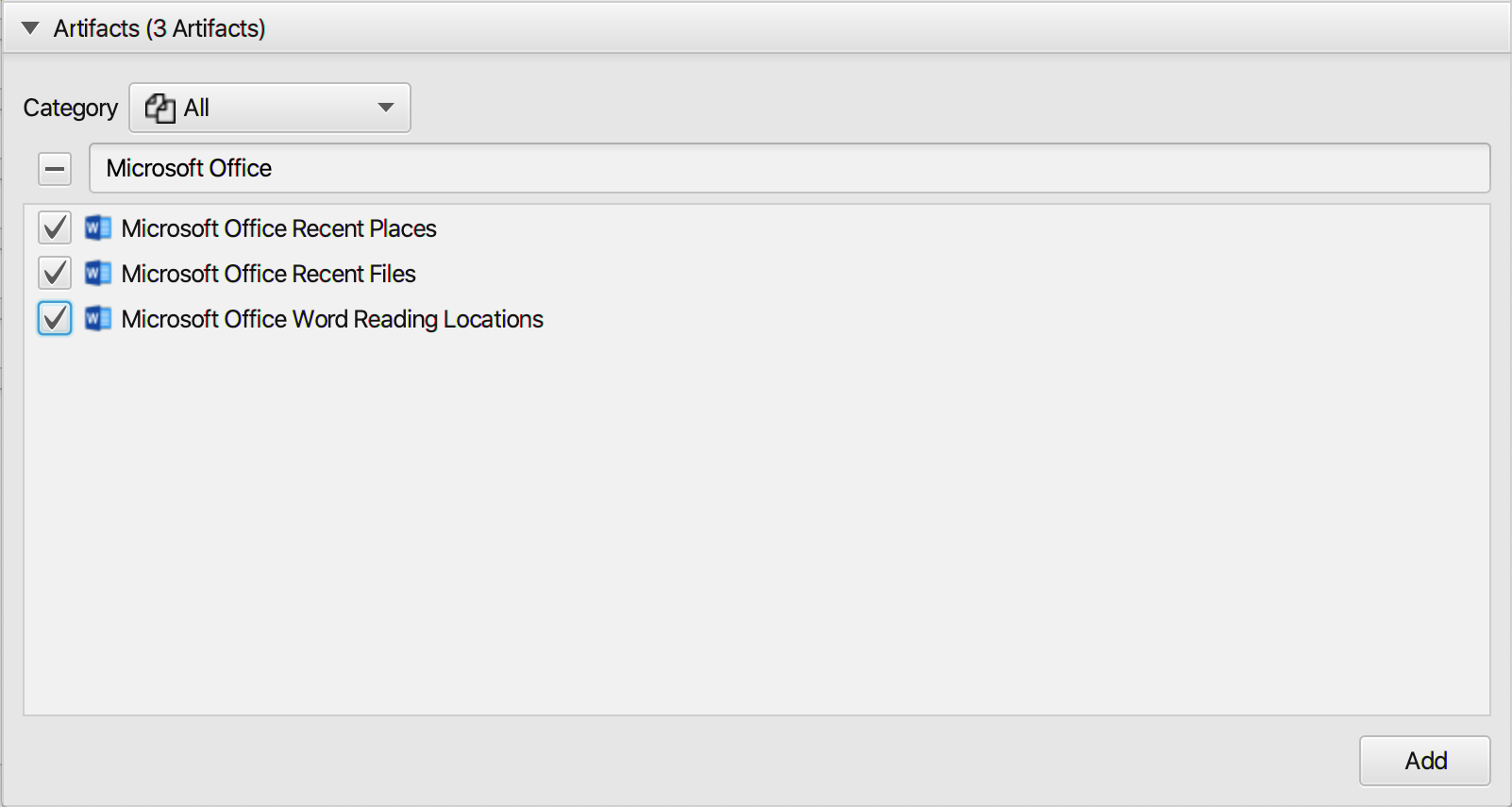Uncheck Microsoft Office Recent Places checkbox

[55, 227]
